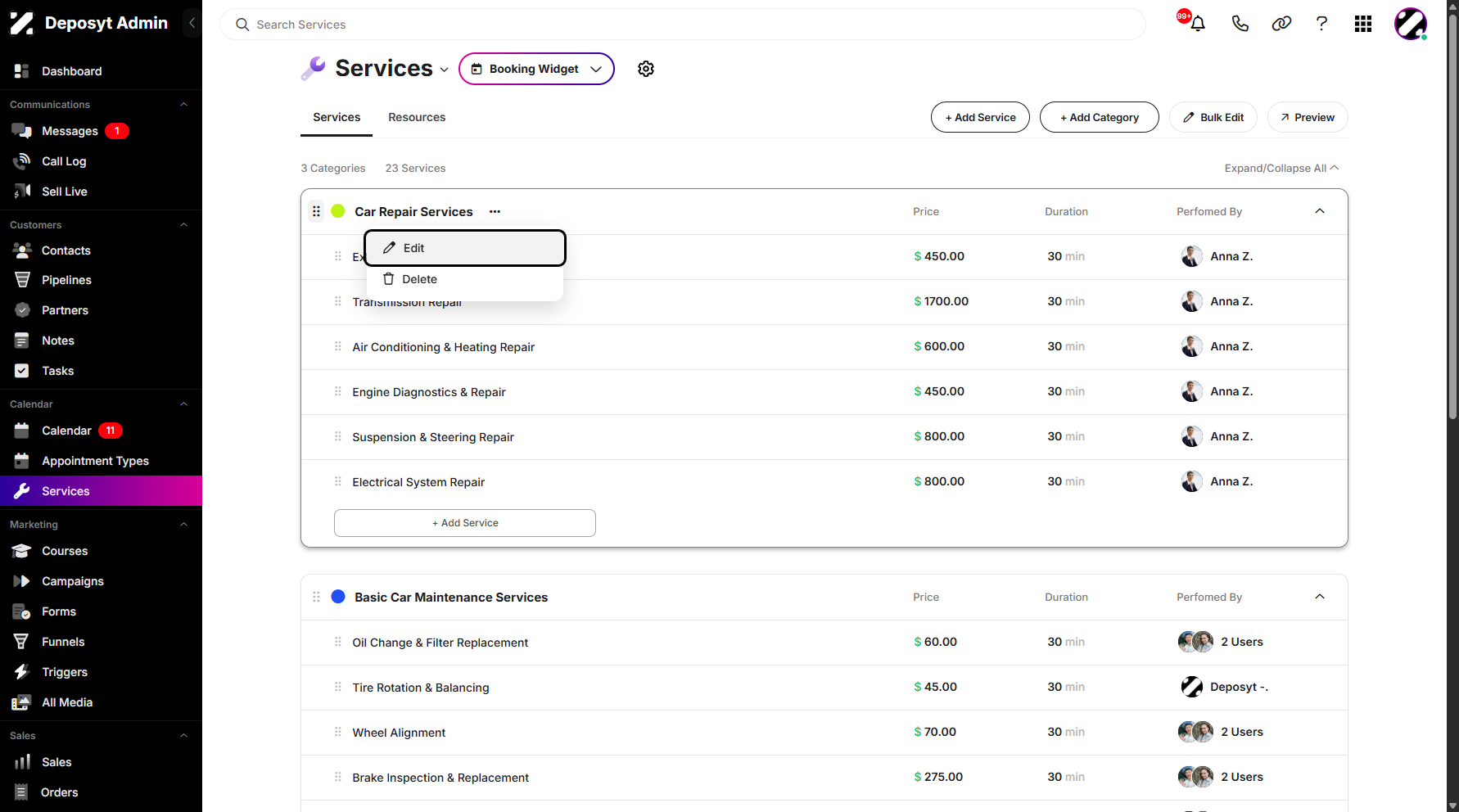Collapse the Car Repair Services category chevron

tap(1320, 211)
